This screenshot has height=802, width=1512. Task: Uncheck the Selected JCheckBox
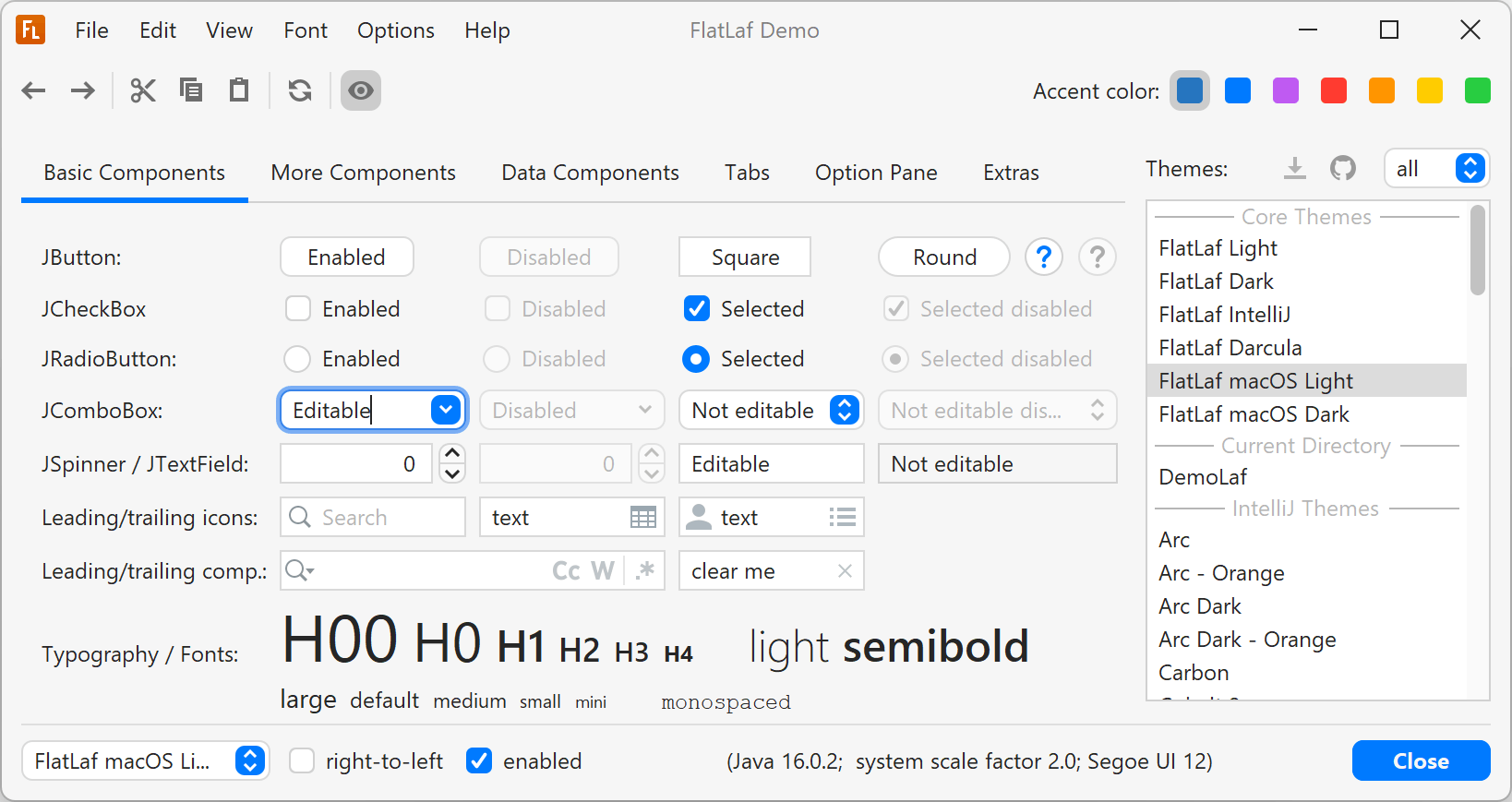pyautogui.click(x=697, y=309)
